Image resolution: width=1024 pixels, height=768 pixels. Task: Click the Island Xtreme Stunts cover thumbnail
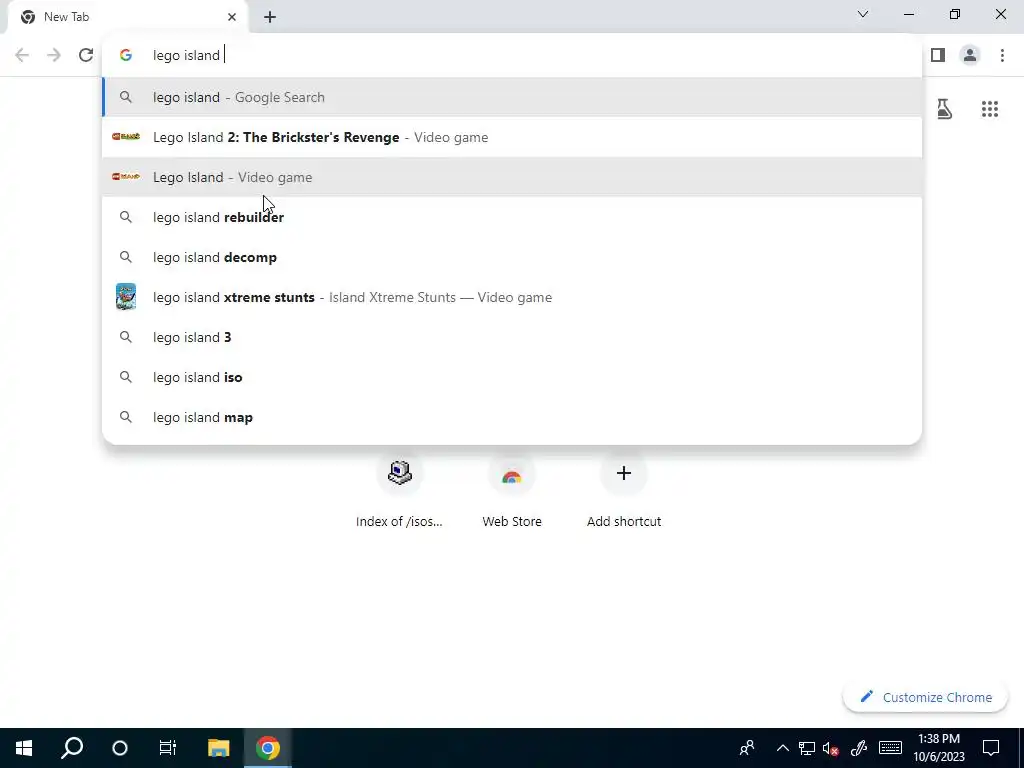[126, 296]
